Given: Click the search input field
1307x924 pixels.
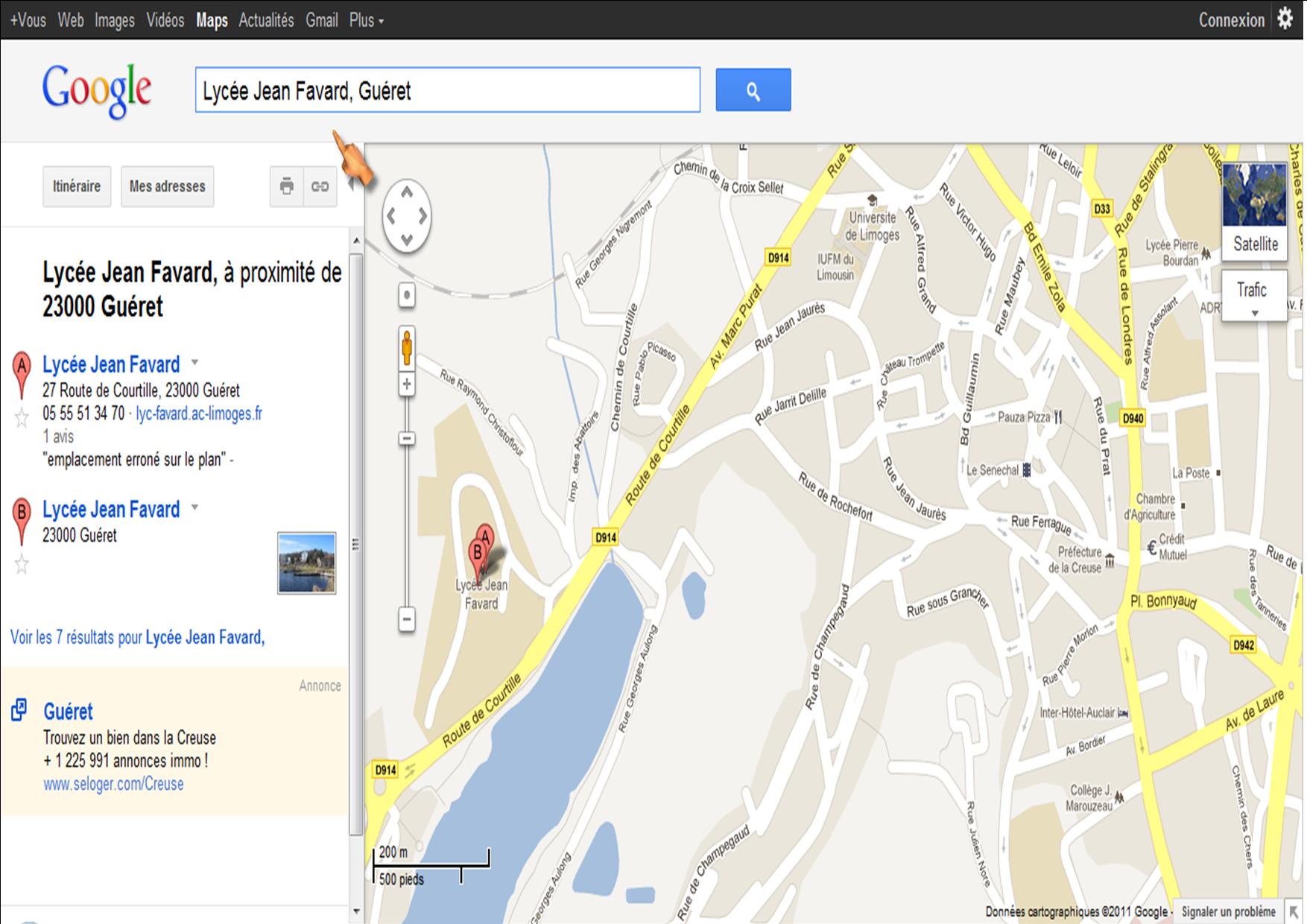Looking at the screenshot, I should [x=448, y=90].
